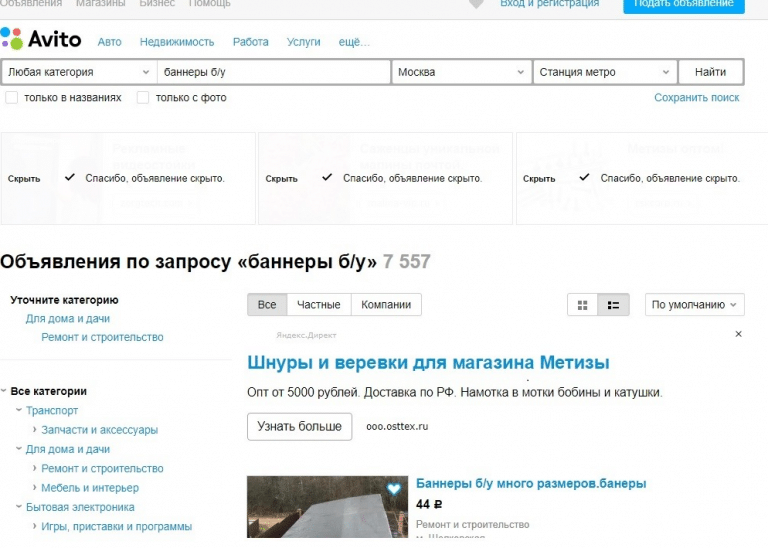Open the 'ещё…' navigation menu
Image resolution: width=768 pixels, height=548 pixels.
[354, 42]
